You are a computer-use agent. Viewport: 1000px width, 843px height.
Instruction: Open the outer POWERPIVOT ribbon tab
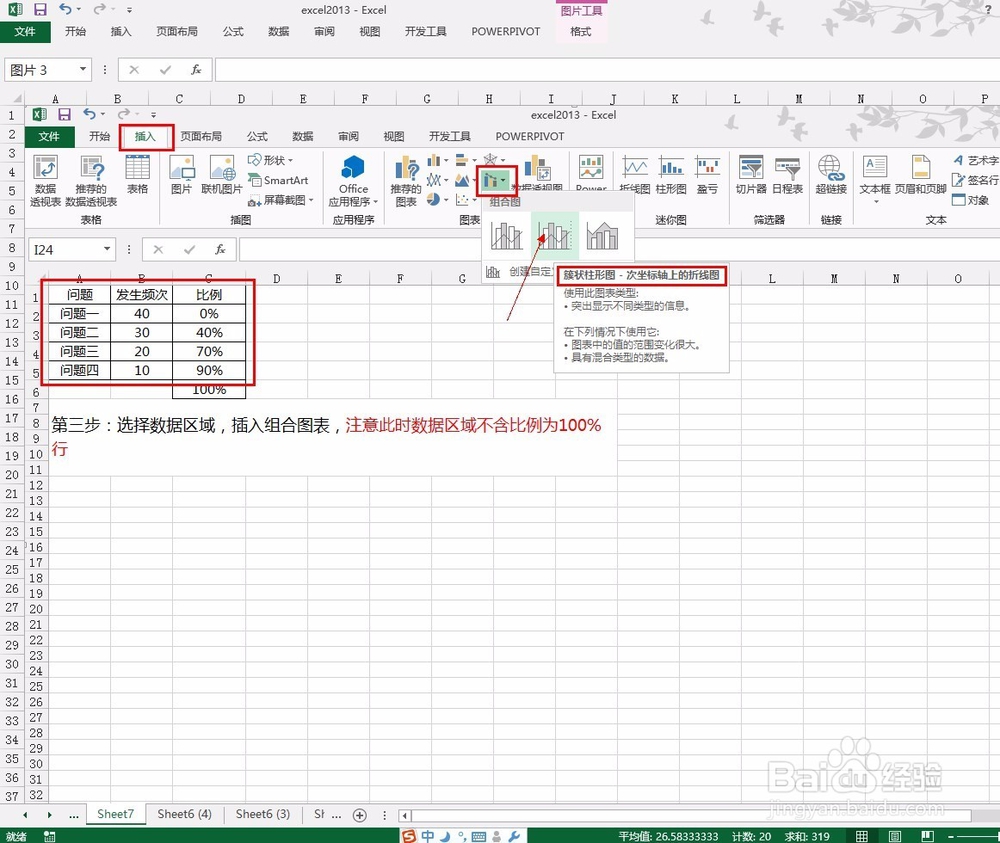(x=506, y=31)
